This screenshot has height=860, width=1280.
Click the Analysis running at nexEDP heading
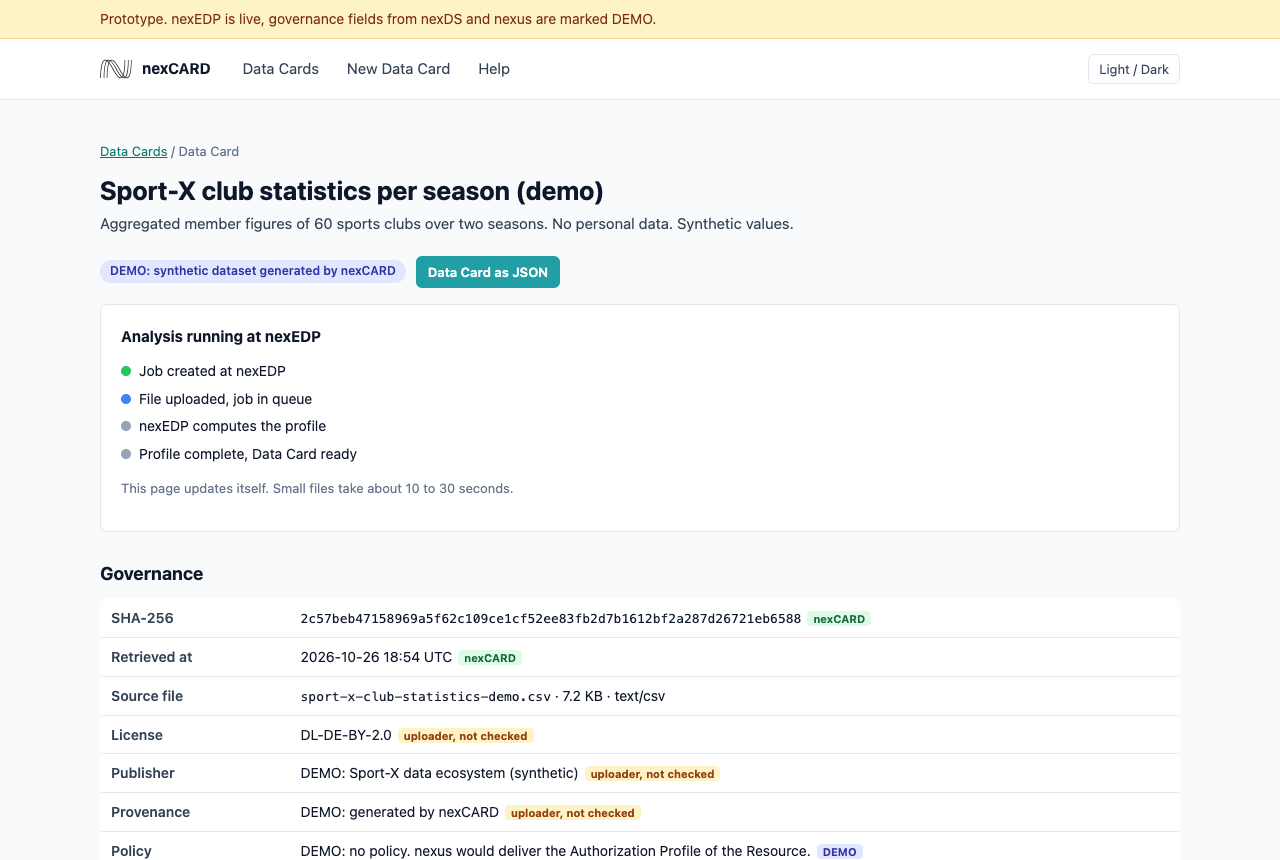tap(221, 337)
